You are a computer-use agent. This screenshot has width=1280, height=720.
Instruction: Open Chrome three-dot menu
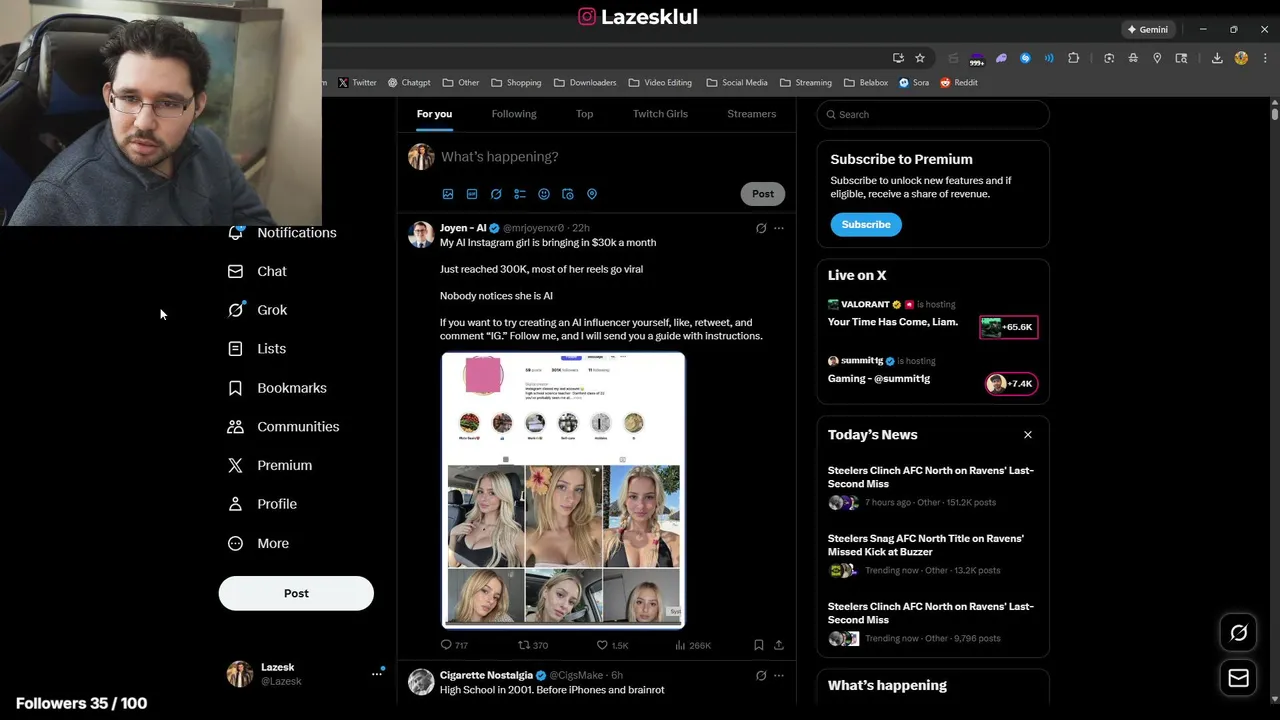(1264, 58)
